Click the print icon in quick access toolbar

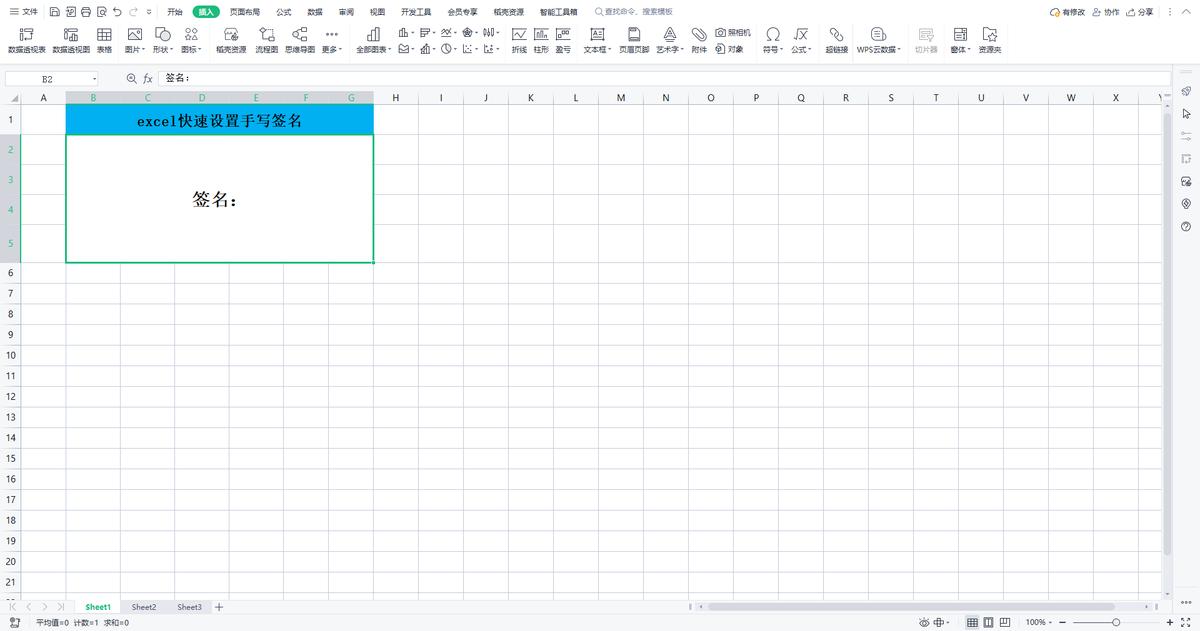pyautogui.click(x=85, y=12)
